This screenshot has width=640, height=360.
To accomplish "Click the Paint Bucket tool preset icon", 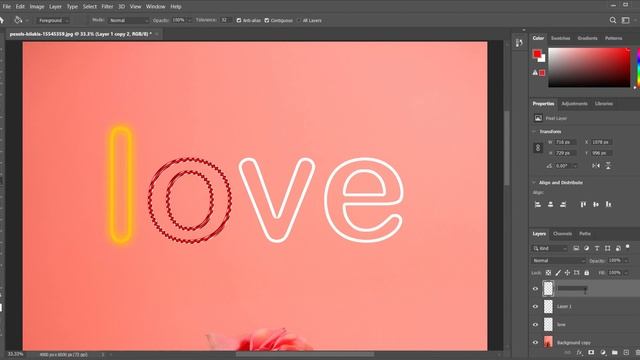I will [18, 20].
